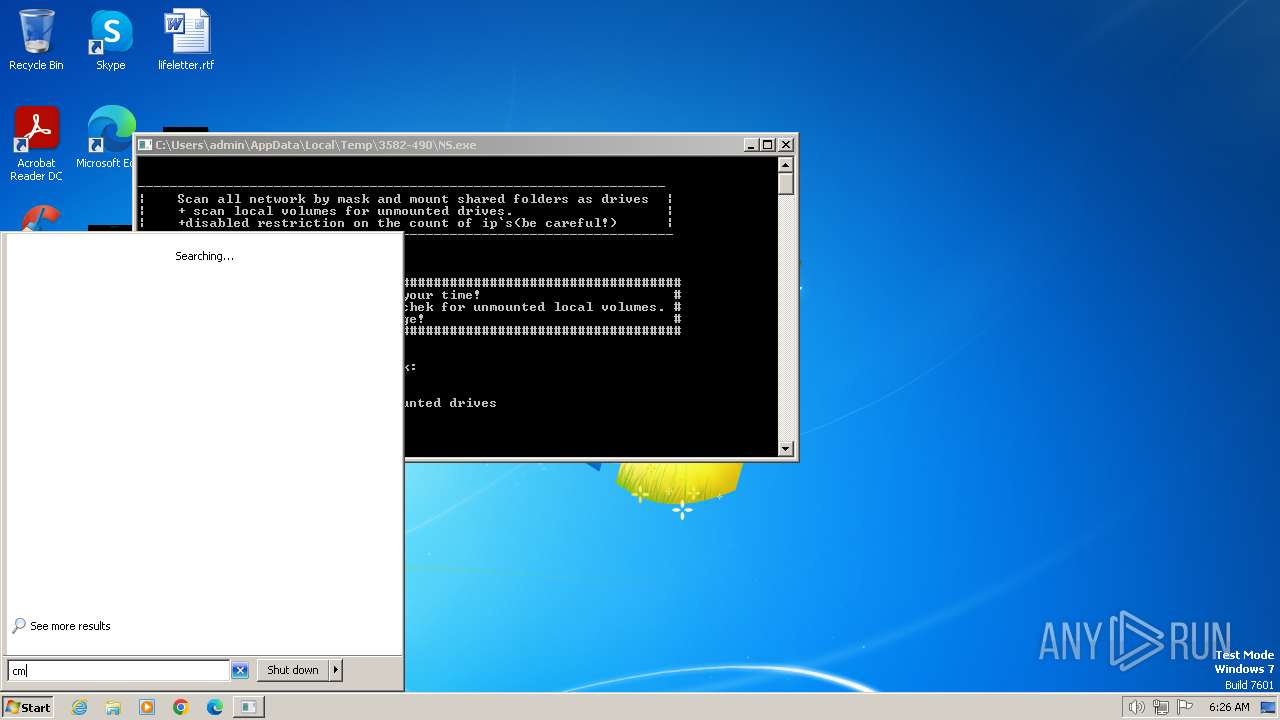1280x720 pixels.
Task: Click the 'Scan all network by mask' console line
Action: [x=413, y=199]
